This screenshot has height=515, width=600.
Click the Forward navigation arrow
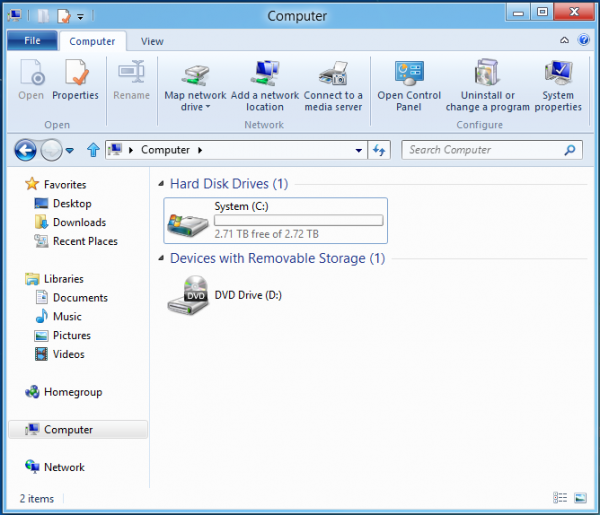[x=51, y=150]
